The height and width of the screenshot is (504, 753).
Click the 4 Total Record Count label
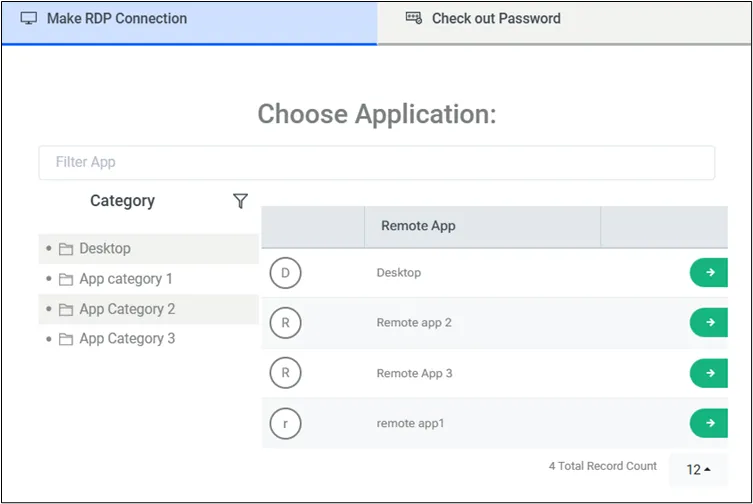[x=603, y=466]
